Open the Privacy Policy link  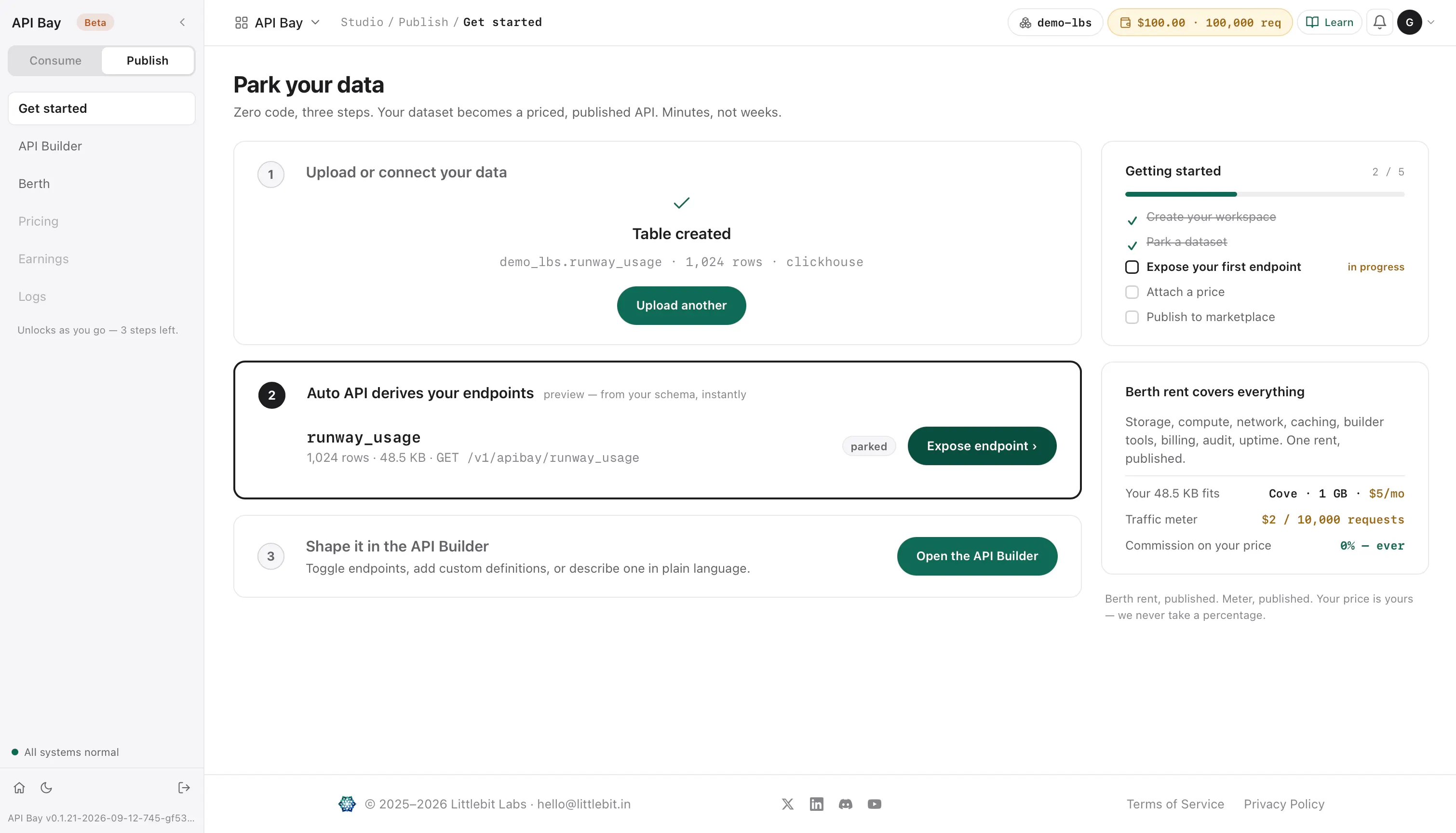click(x=1284, y=804)
